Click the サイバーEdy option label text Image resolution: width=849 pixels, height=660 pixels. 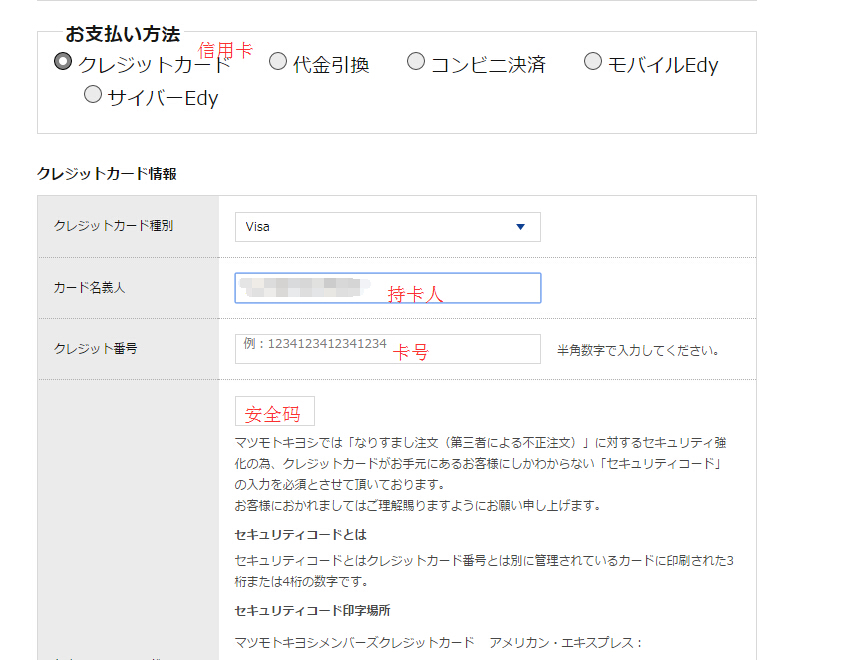pyautogui.click(x=163, y=98)
